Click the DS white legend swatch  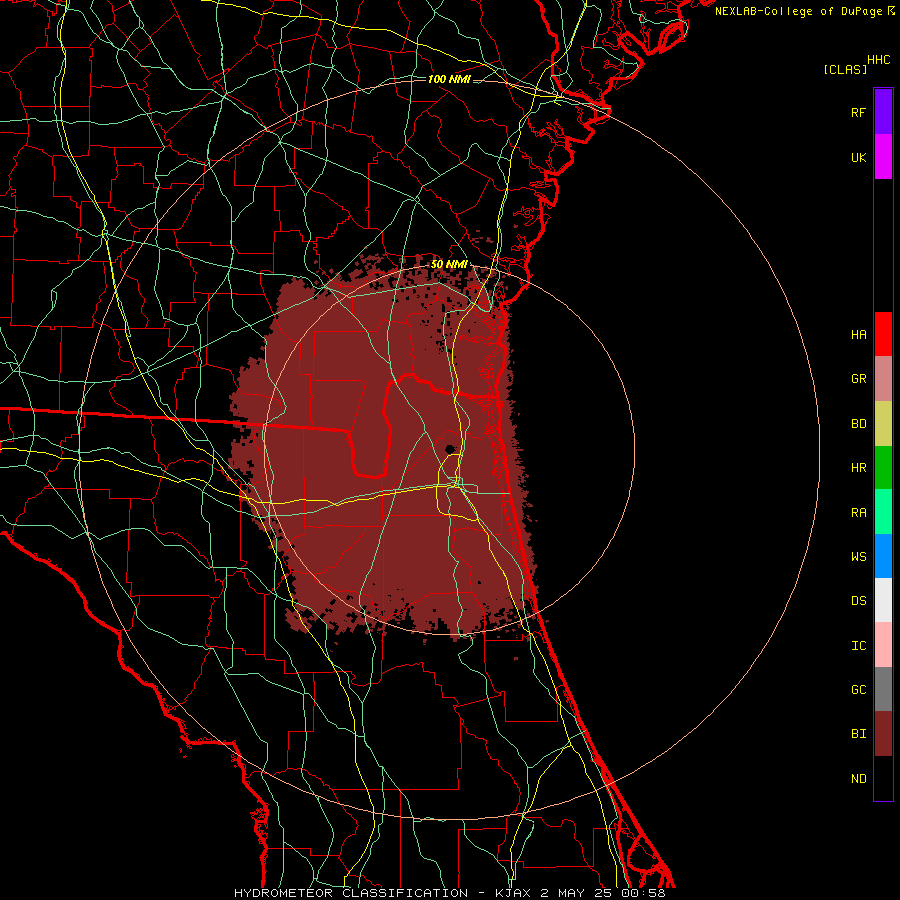(x=883, y=600)
